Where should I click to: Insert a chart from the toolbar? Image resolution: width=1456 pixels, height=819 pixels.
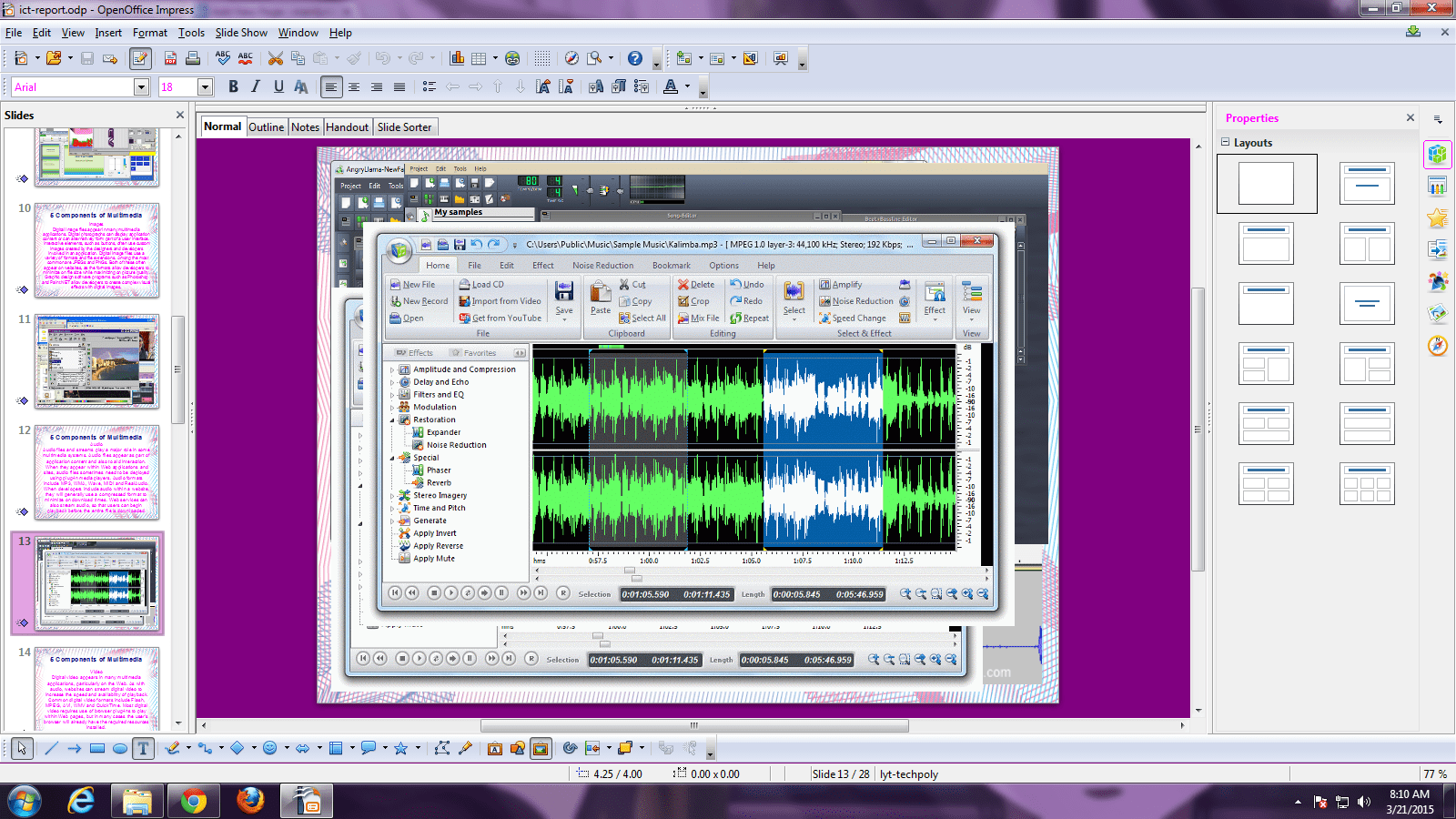coord(457,58)
